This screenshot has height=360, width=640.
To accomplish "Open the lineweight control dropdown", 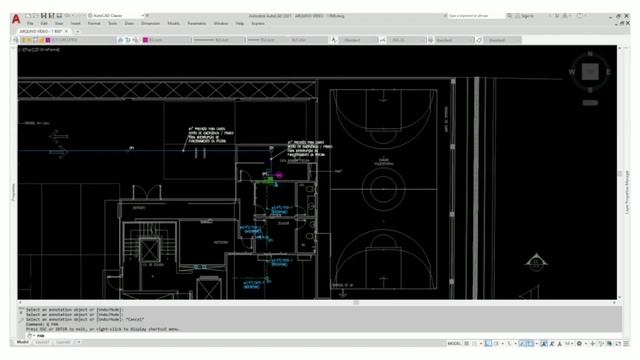I will point(267,40).
